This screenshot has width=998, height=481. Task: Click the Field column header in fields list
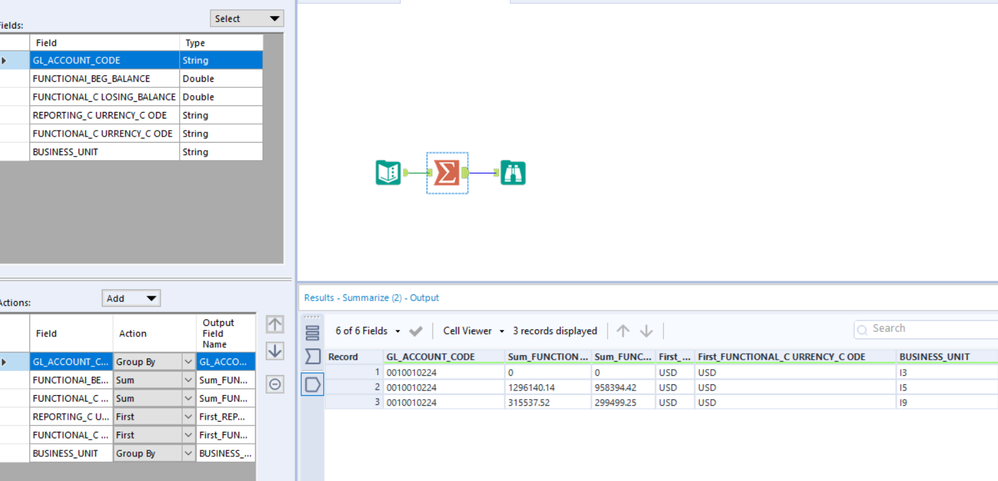104,43
